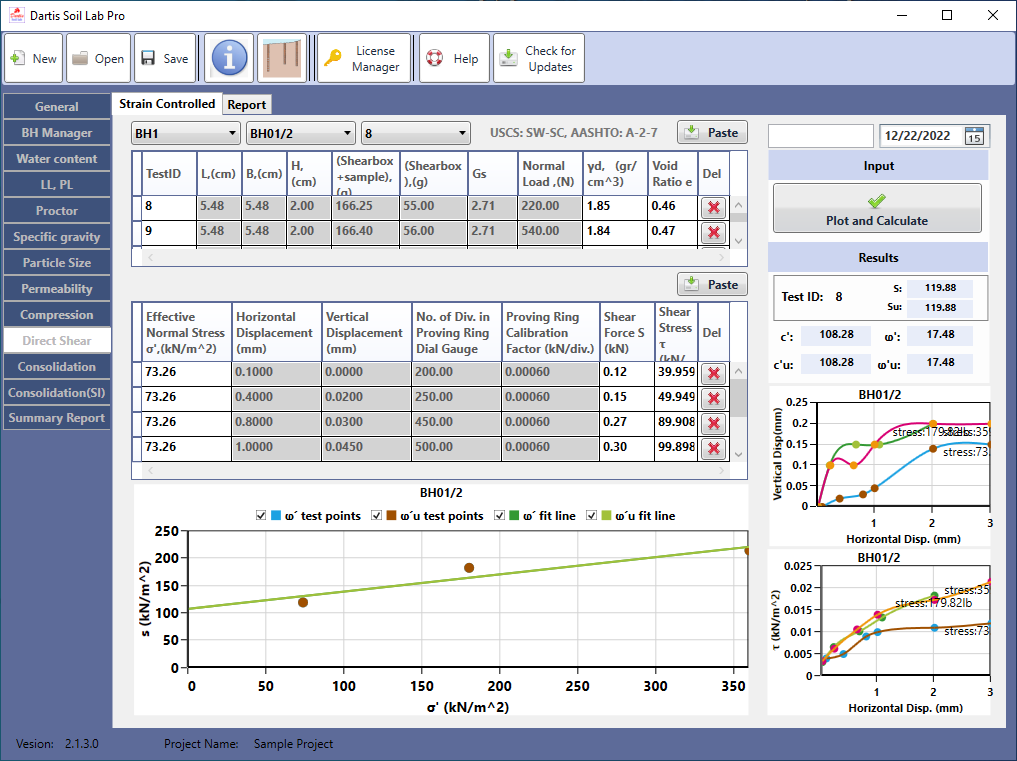
Task: Open Permeability section
Action: pyautogui.click(x=56, y=289)
